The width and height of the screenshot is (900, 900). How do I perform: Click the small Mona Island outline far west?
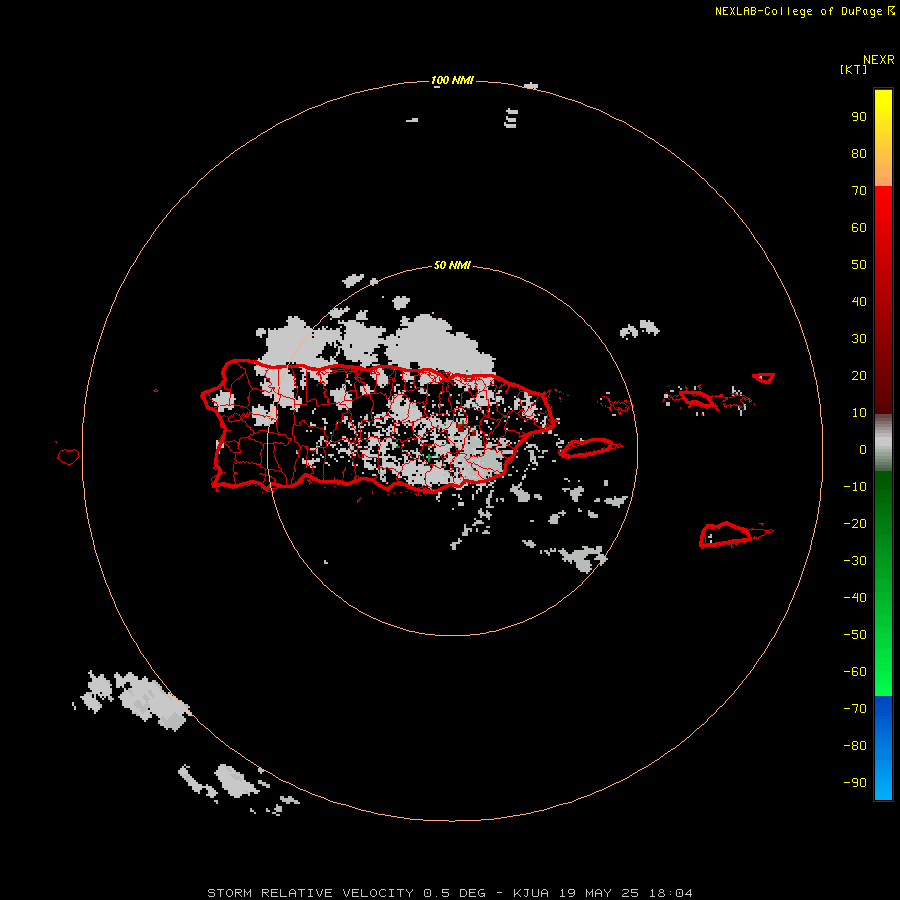pyautogui.click(x=68, y=456)
